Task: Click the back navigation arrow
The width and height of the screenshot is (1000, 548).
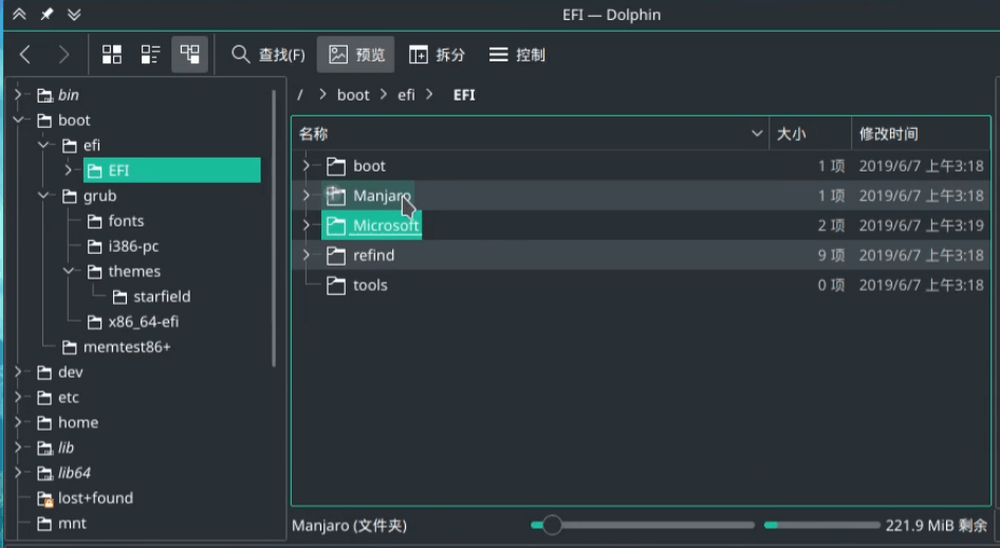Action: tap(26, 55)
